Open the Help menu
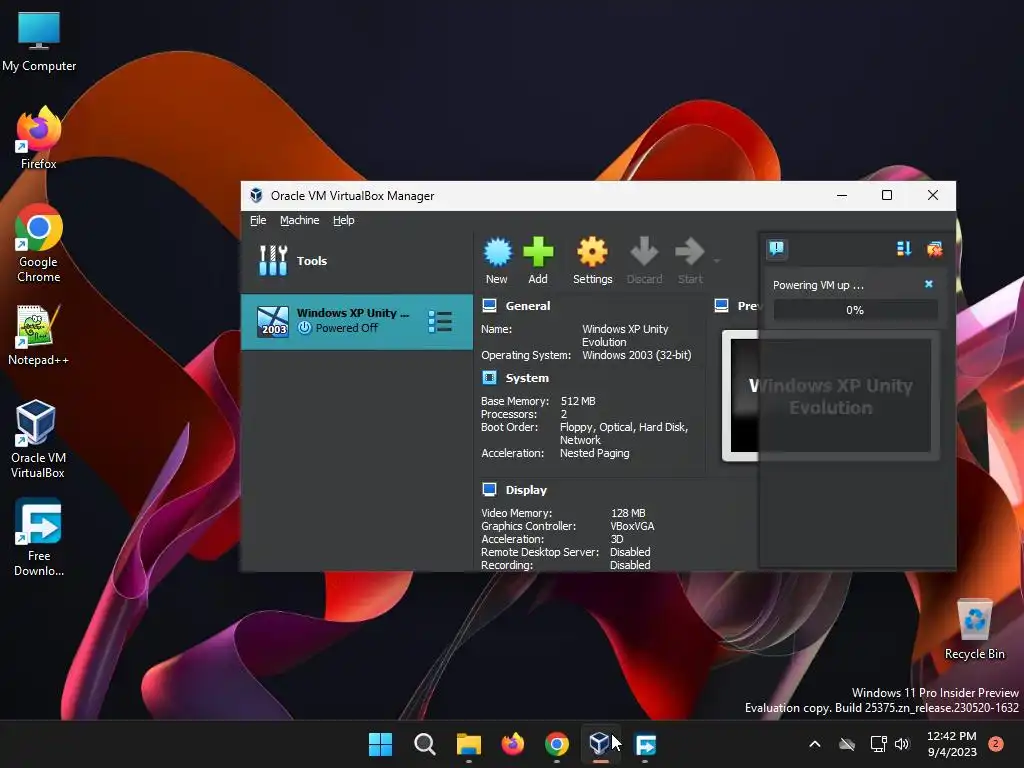This screenshot has width=1024, height=768. pos(344,220)
